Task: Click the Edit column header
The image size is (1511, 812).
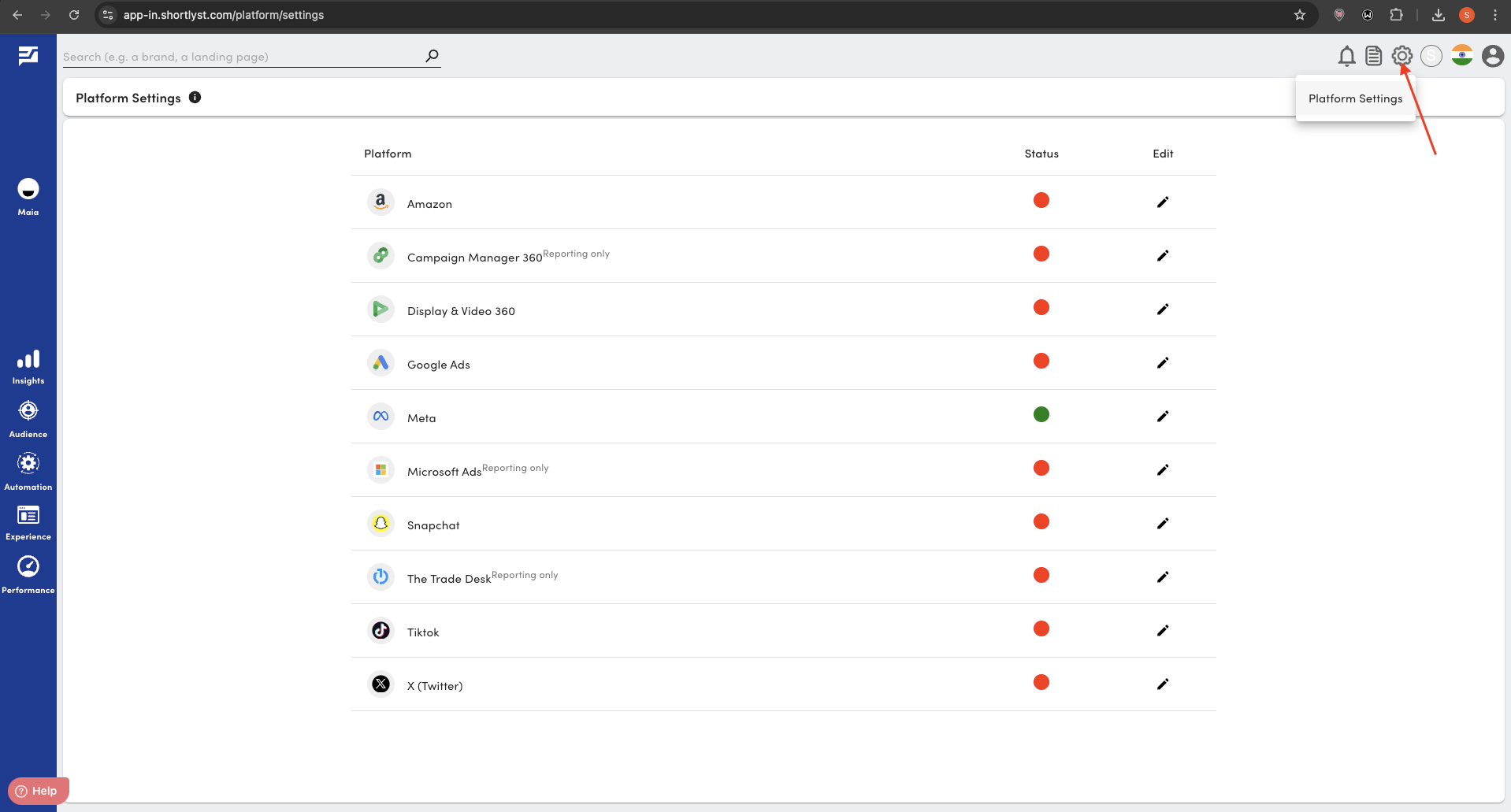Action: click(x=1163, y=154)
